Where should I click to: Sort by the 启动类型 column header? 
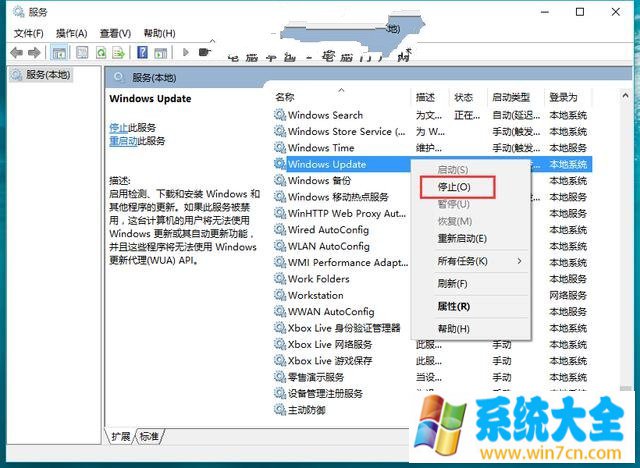pos(511,97)
